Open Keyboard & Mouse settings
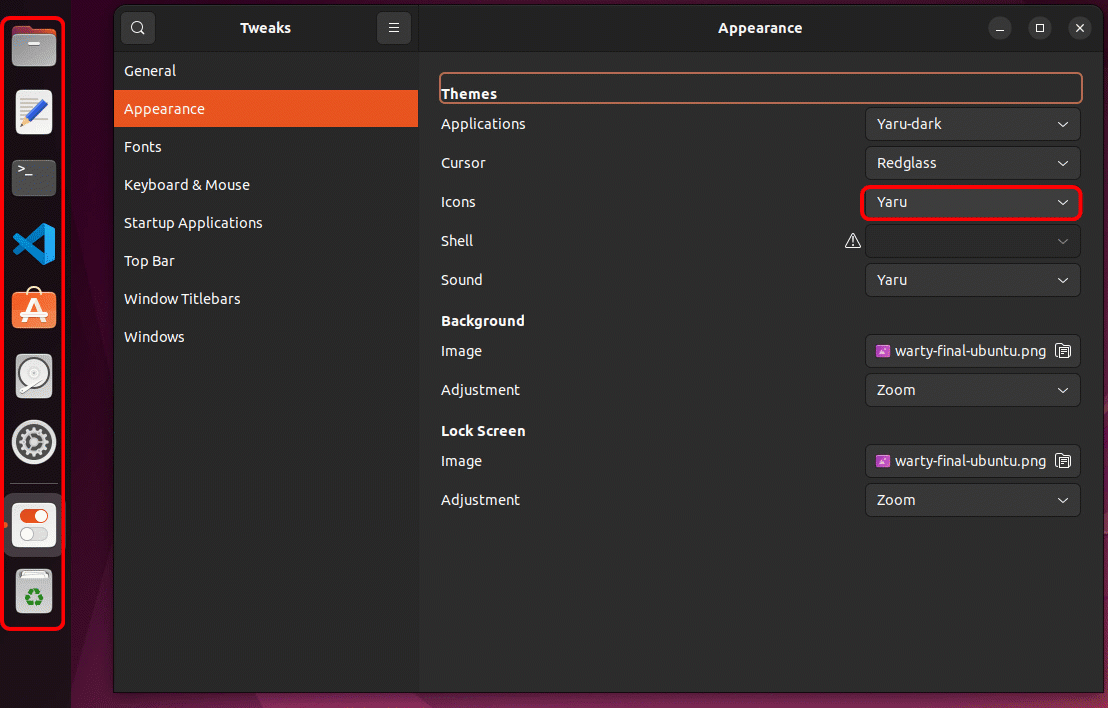 click(266, 185)
